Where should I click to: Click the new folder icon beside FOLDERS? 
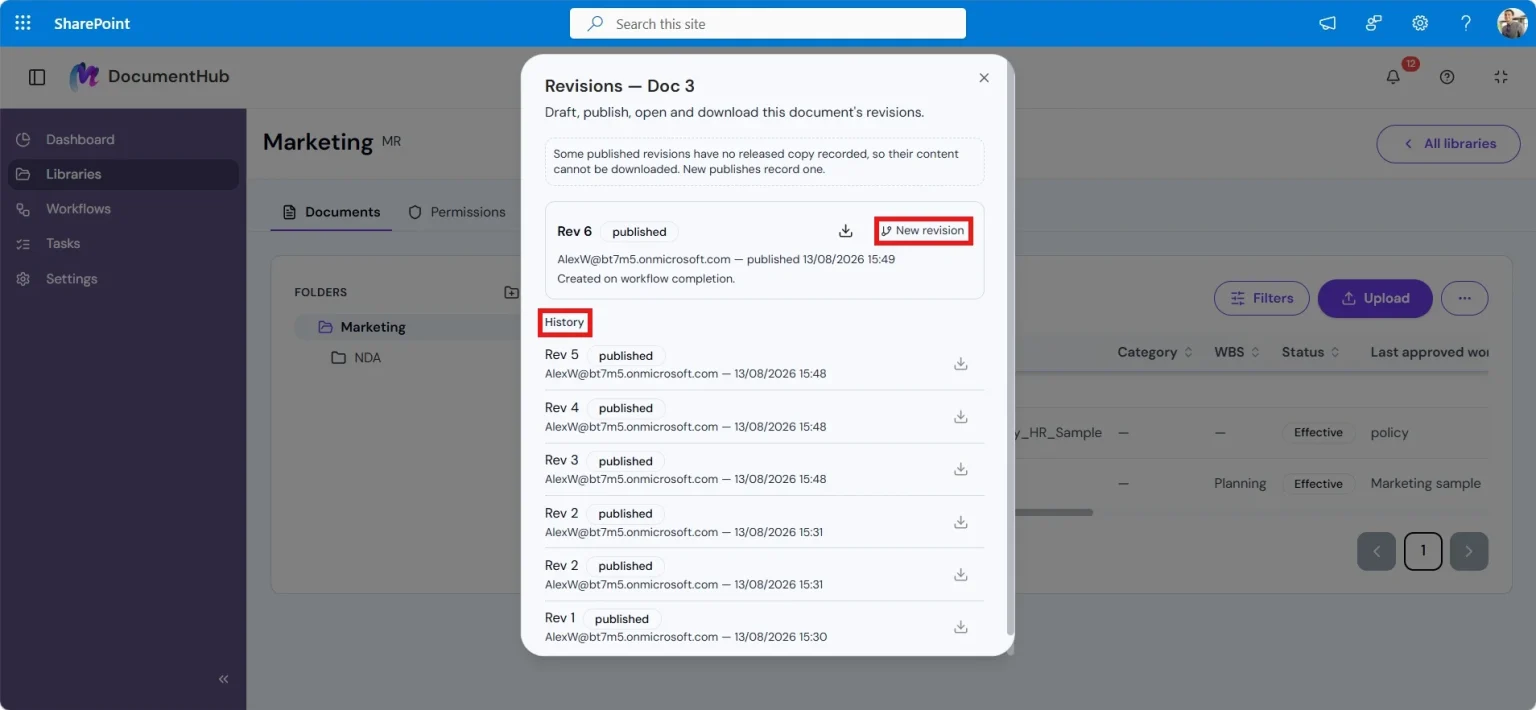(511, 292)
